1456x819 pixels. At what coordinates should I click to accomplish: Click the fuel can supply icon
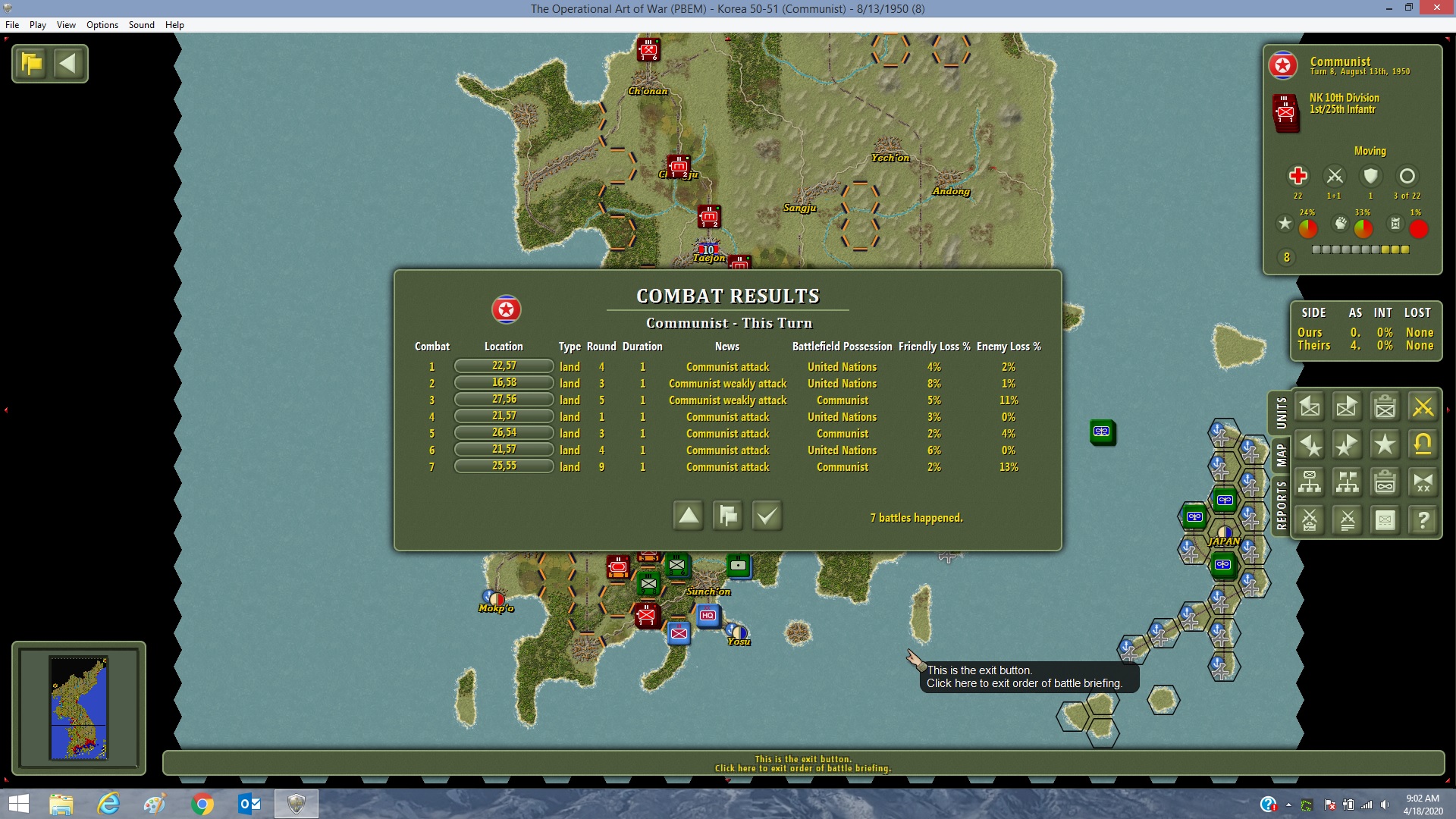(1395, 223)
